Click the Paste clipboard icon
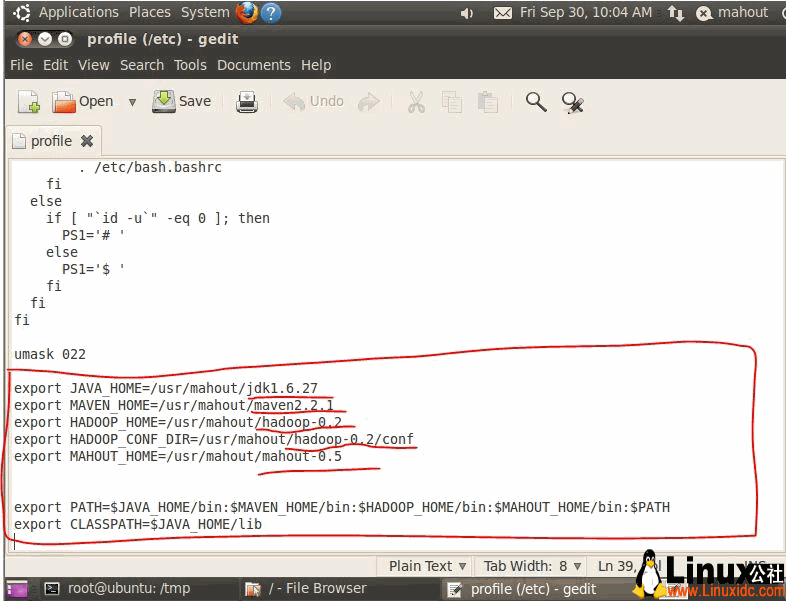The width and height of the screenshot is (786, 601). (x=487, y=102)
